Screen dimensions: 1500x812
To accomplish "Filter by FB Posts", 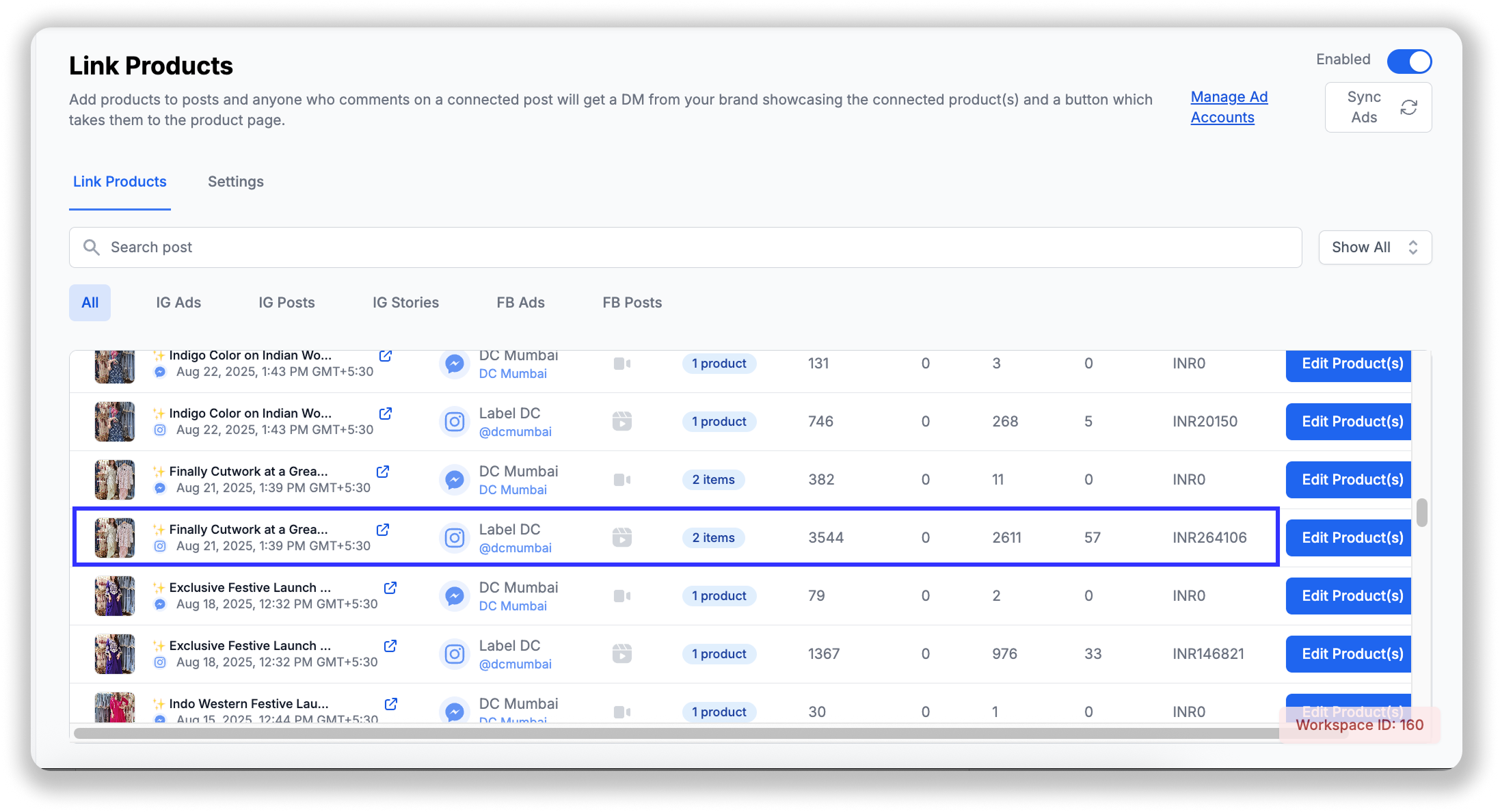I will click(x=632, y=303).
